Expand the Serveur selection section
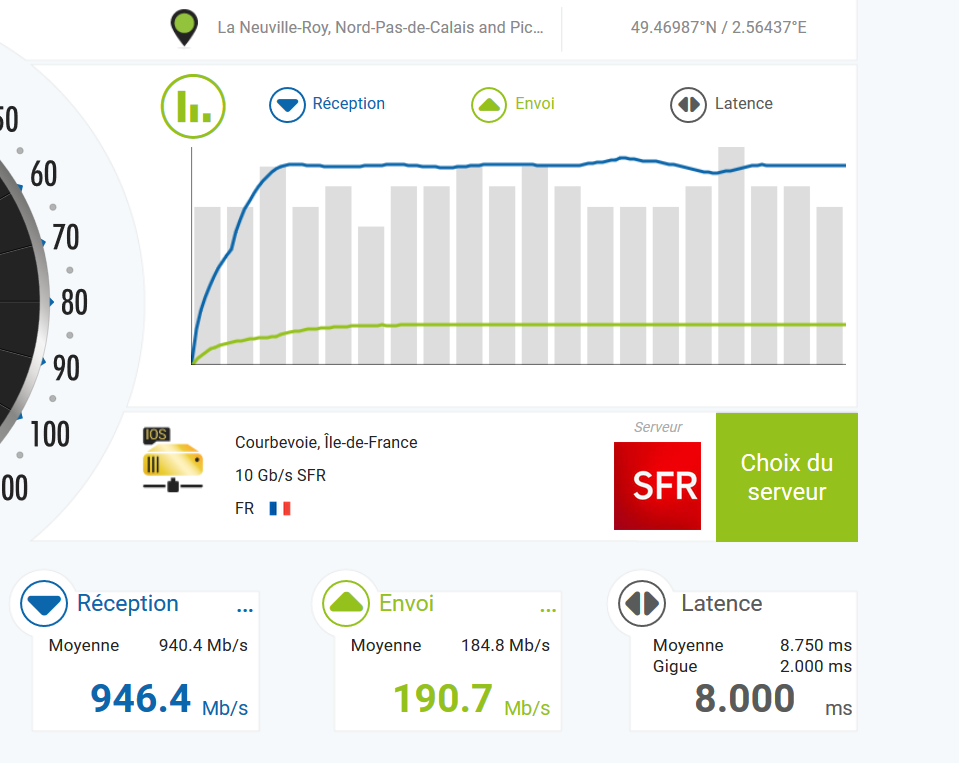 coord(786,477)
